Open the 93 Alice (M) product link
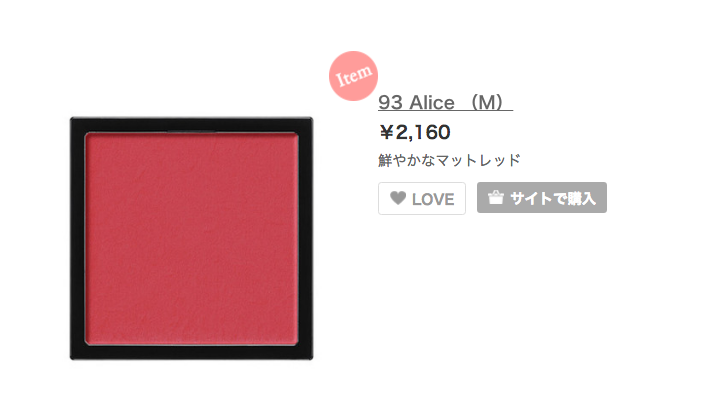The image size is (722, 407). [x=445, y=102]
